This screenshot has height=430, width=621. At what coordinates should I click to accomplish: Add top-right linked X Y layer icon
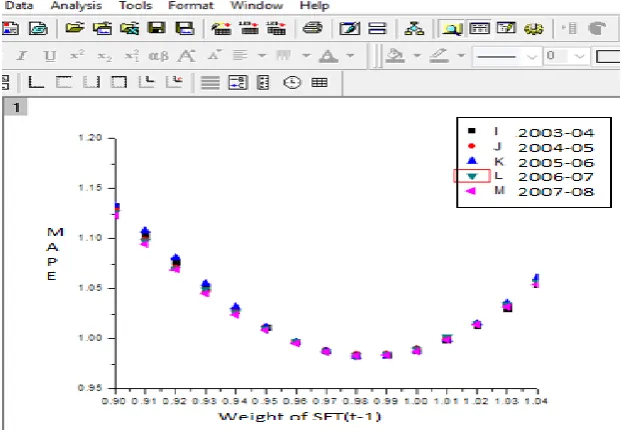coord(119,82)
